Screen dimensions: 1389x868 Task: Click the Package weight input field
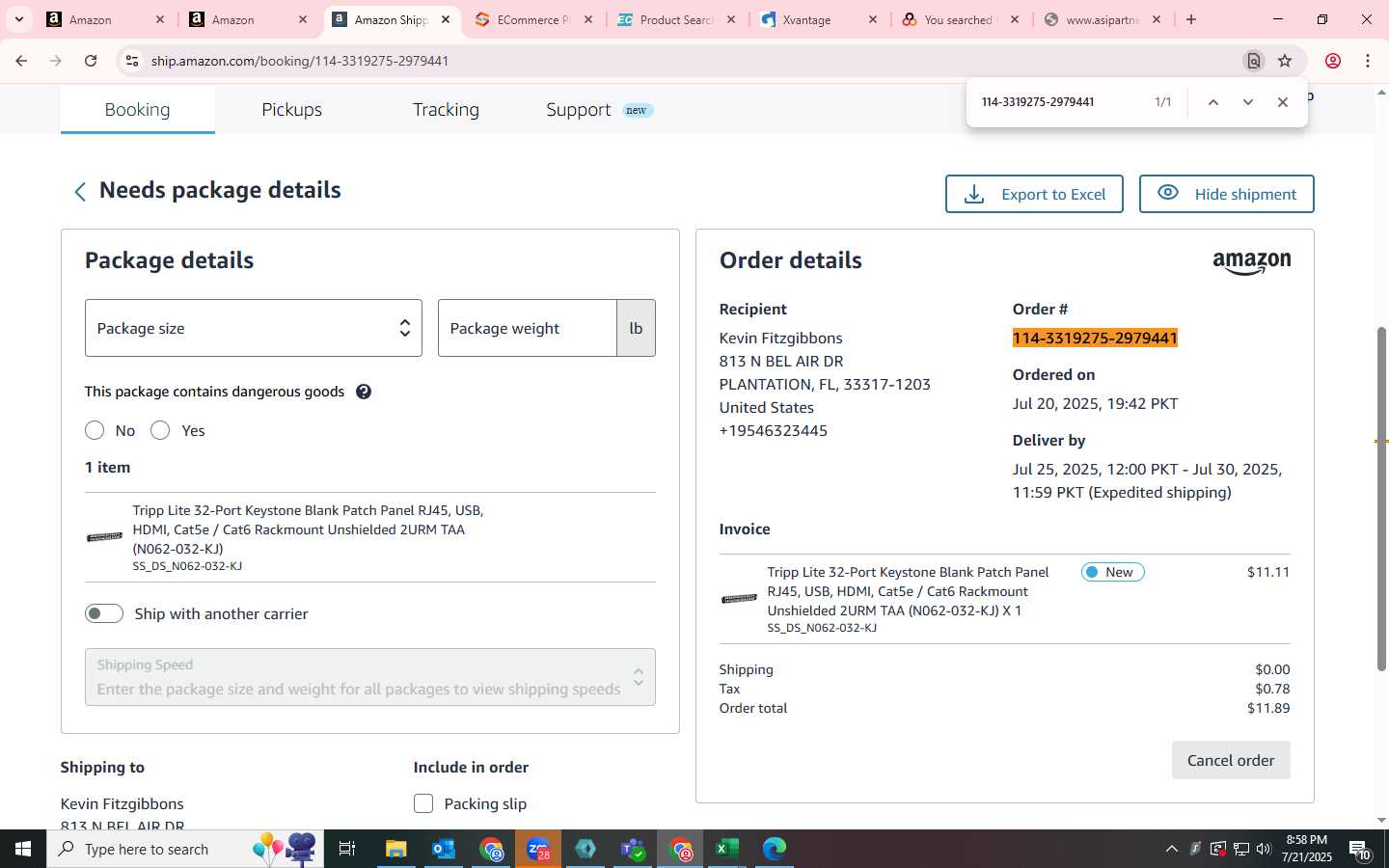point(528,328)
